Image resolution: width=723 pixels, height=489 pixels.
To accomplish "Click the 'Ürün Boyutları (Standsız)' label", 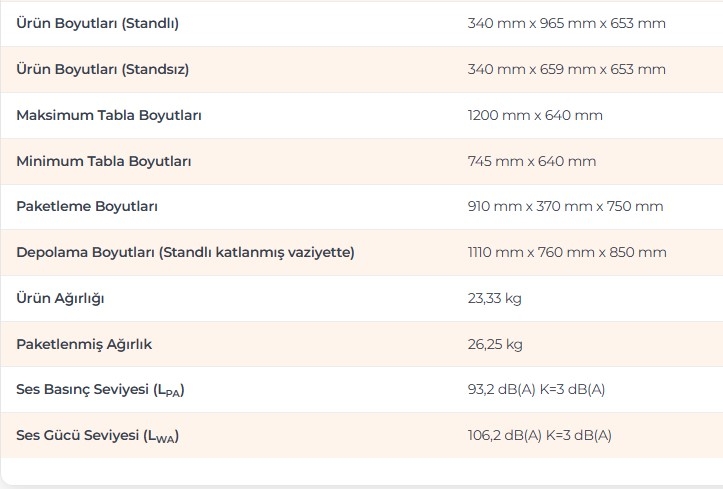I will pyautogui.click(x=102, y=69).
